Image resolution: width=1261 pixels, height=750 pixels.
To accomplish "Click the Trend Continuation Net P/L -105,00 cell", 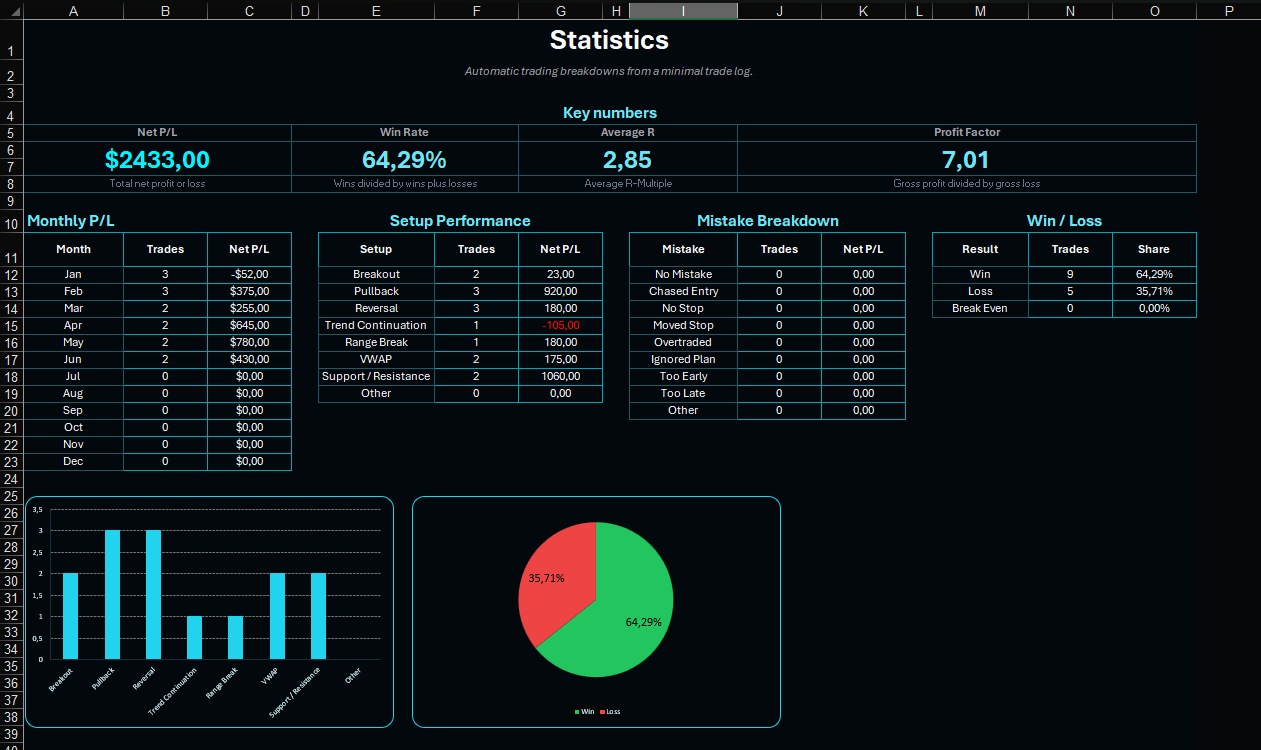I will pos(560,325).
